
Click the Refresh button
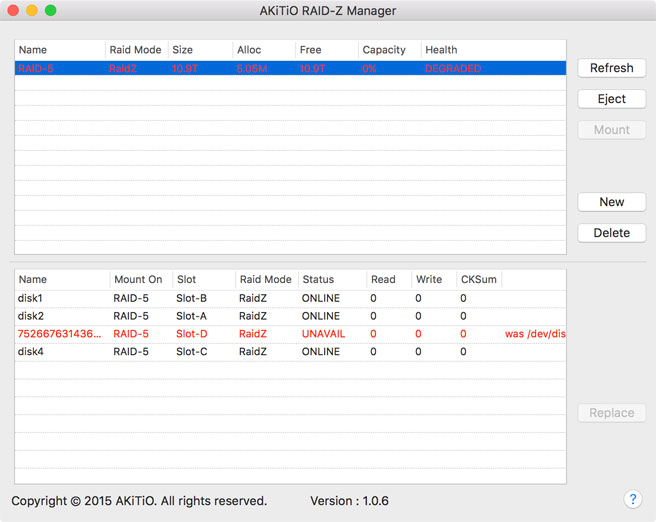click(611, 68)
